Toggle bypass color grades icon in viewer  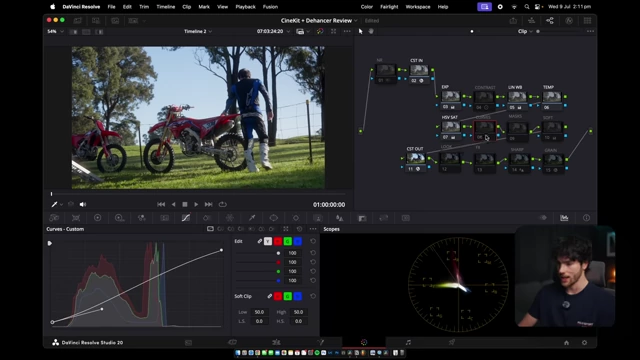(320, 31)
